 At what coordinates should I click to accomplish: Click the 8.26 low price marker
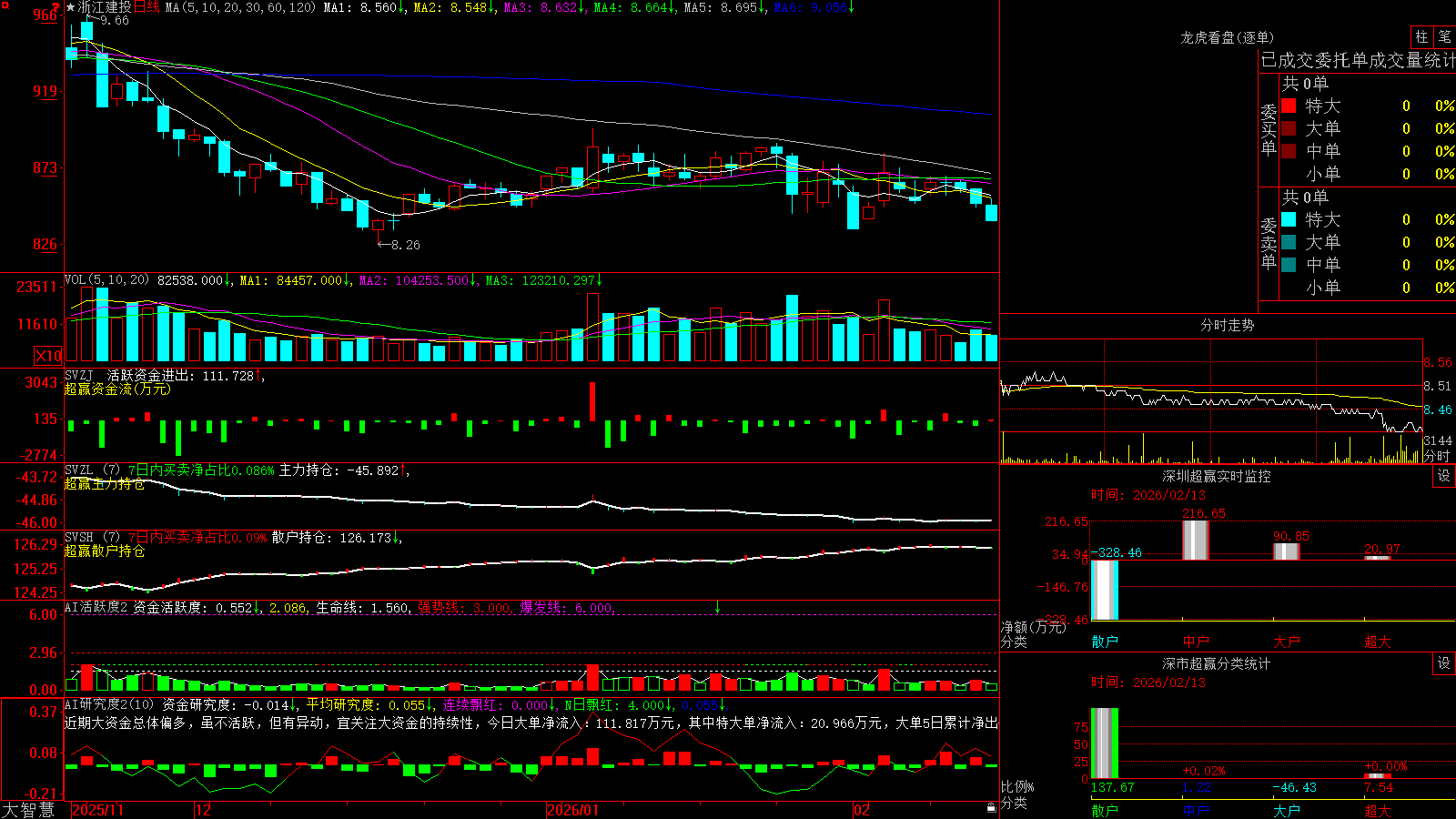pos(405,245)
